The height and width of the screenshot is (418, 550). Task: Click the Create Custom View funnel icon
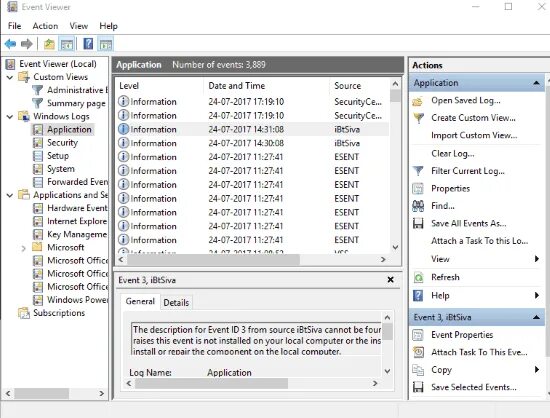pyautogui.click(x=418, y=118)
